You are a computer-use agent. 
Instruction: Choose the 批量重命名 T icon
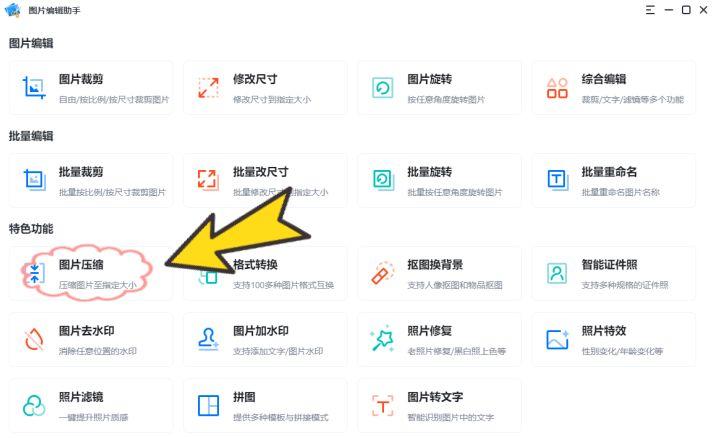(x=557, y=180)
